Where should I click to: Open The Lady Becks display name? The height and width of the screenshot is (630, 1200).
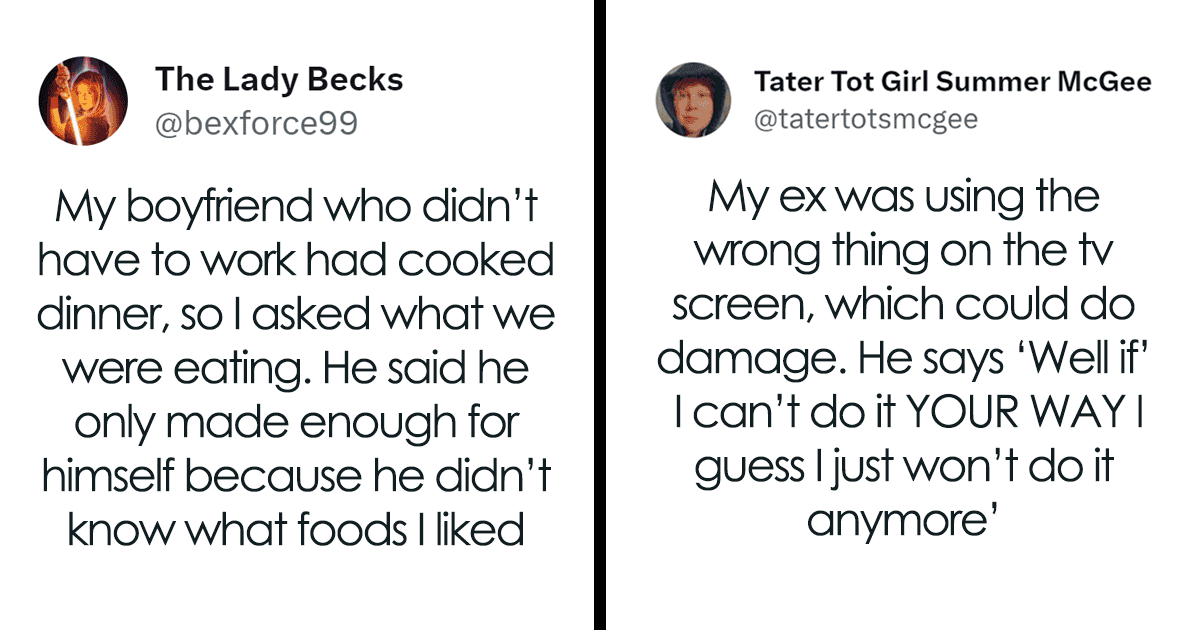280,79
